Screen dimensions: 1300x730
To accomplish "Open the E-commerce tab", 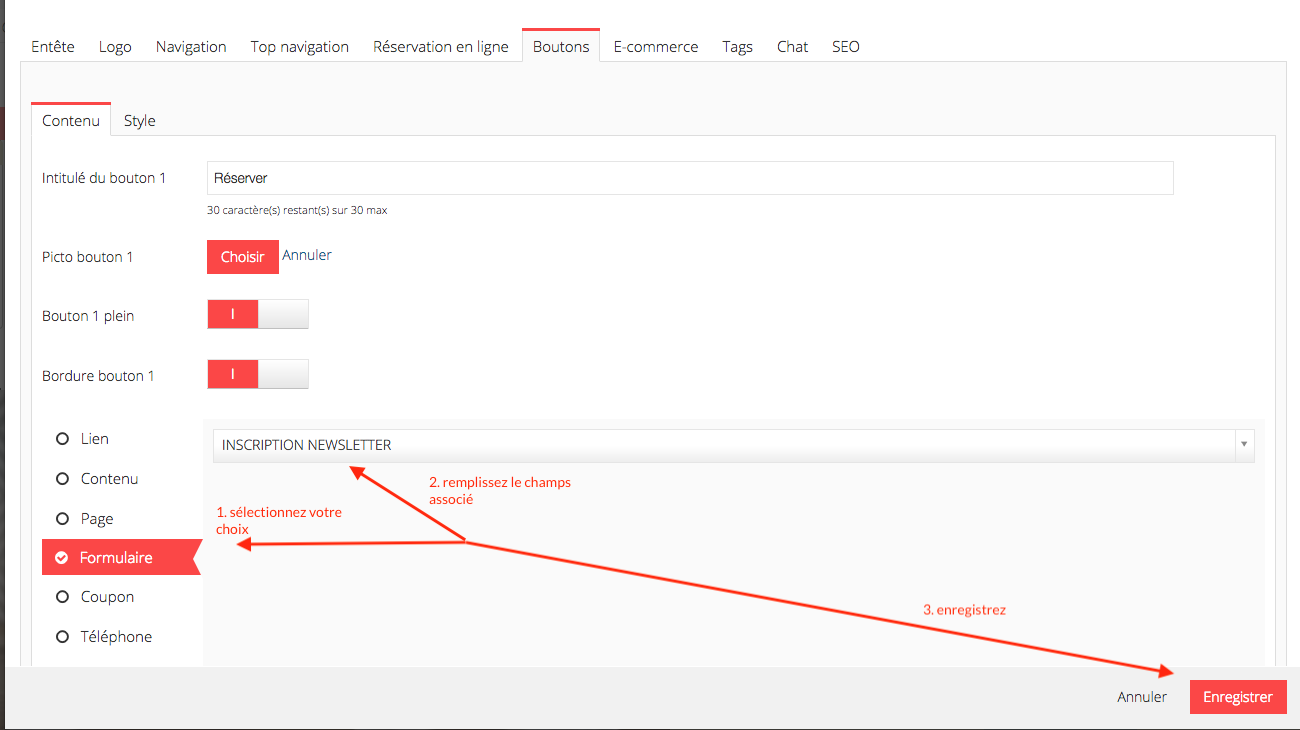I will pyautogui.click(x=656, y=46).
